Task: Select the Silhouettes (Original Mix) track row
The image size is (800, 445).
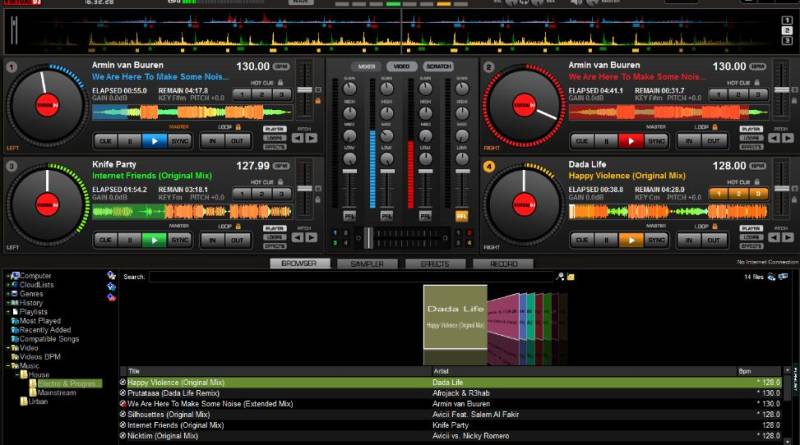Action: point(451,414)
